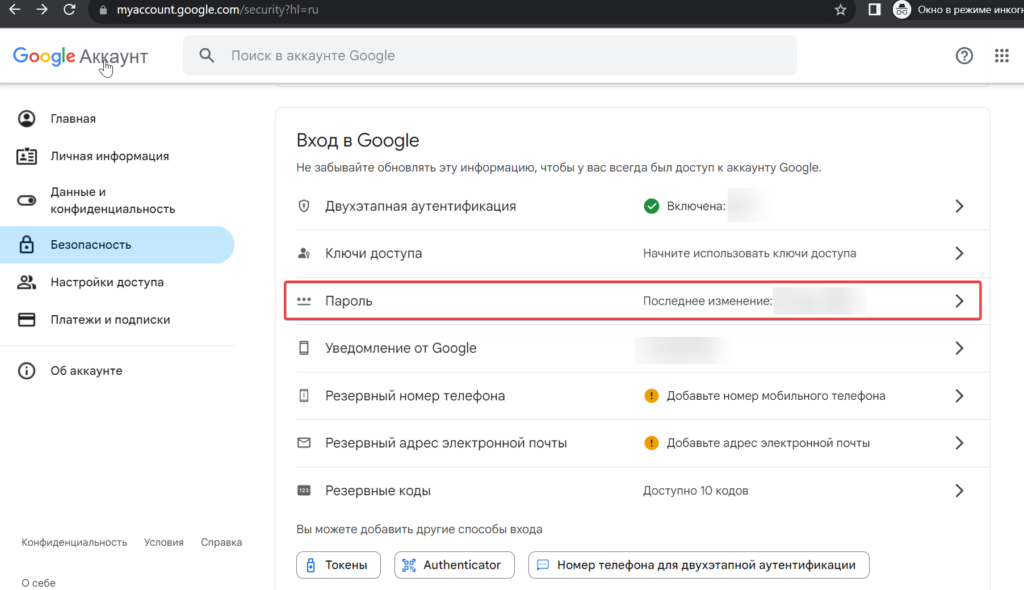Click the envelope icon beside Резервный адрес

tap(304, 443)
